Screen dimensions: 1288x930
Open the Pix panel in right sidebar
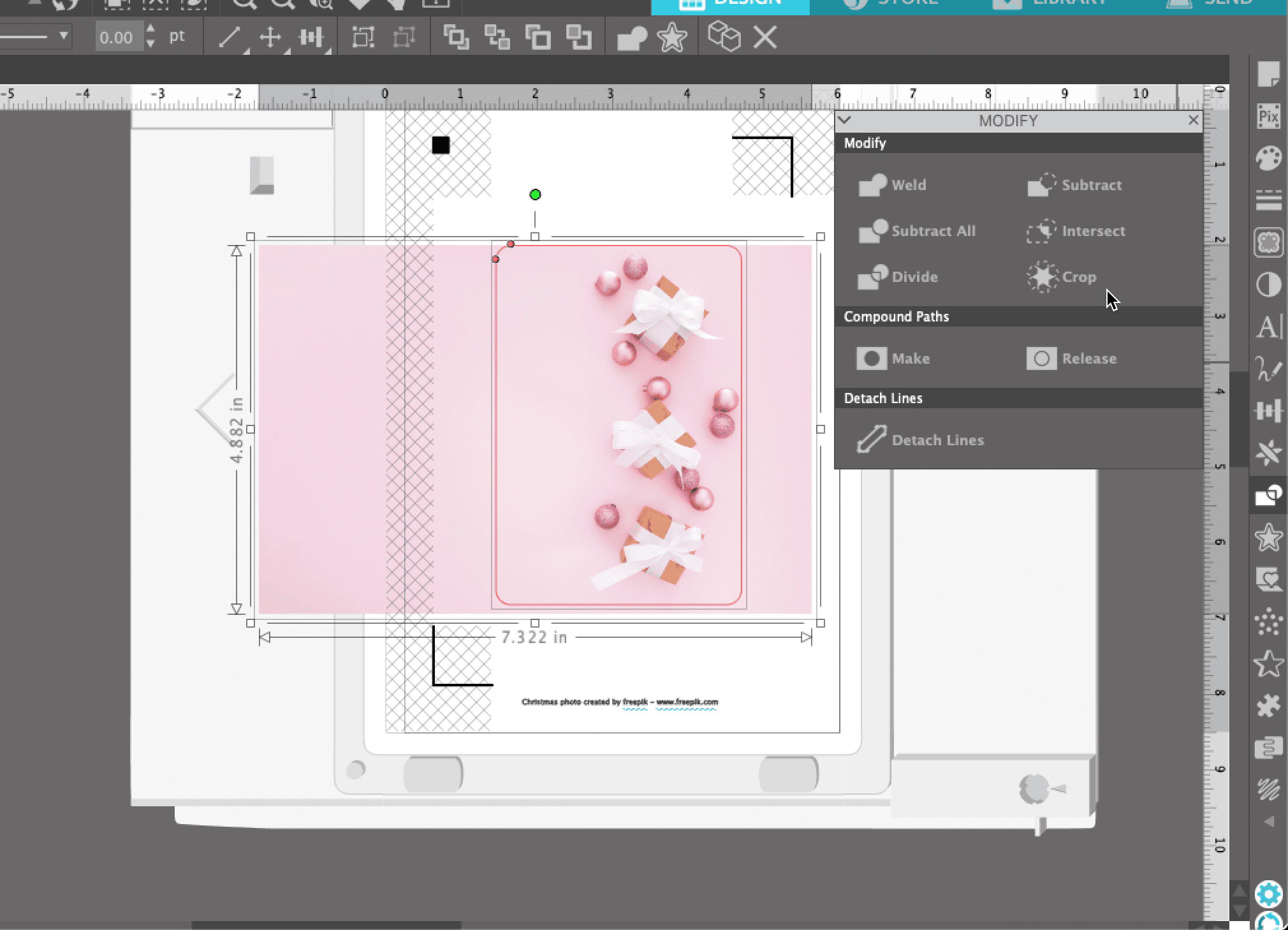tap(1268, 117)
